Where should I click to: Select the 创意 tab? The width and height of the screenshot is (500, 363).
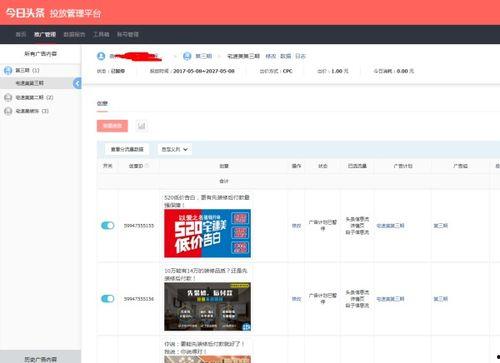coord(102,104)
